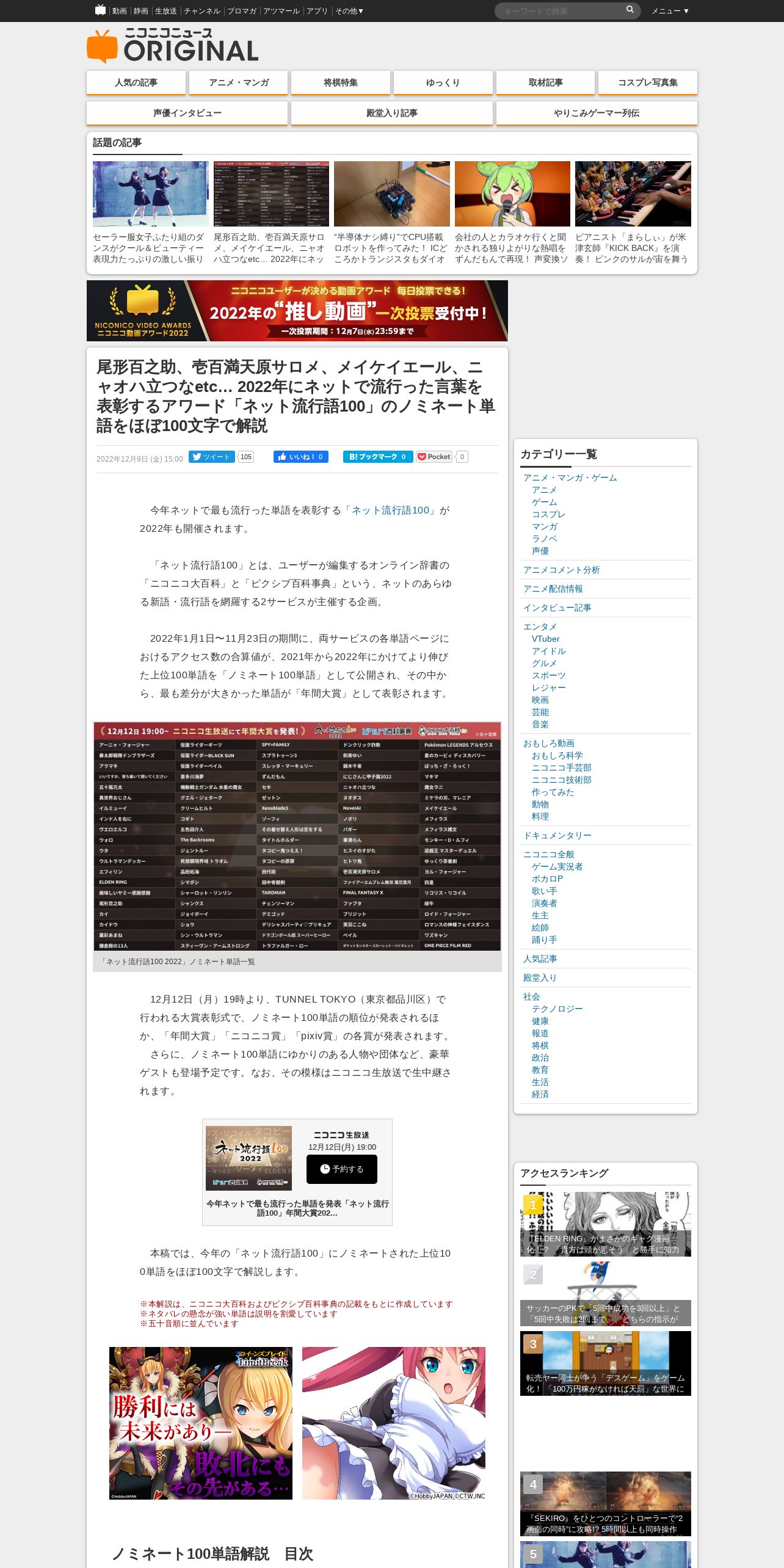Open the テクノロジー category link
This screenshot has height=1568, width=784.
click(x=557, y=1009)
